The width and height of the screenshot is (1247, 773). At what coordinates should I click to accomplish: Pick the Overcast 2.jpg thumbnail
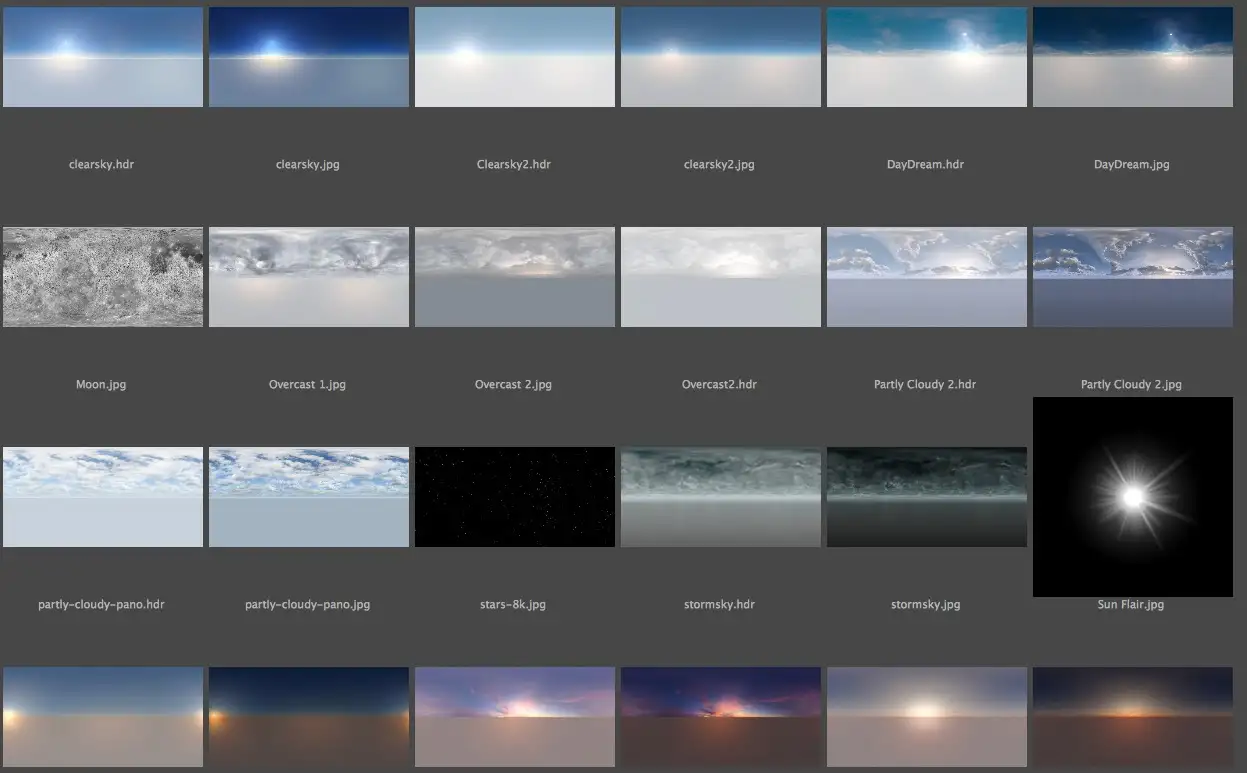point(515,277)
